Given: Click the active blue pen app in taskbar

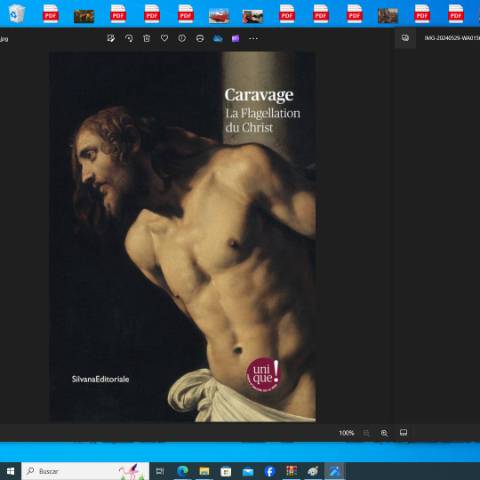Looking at the screenshot, I should pos(335,471).
